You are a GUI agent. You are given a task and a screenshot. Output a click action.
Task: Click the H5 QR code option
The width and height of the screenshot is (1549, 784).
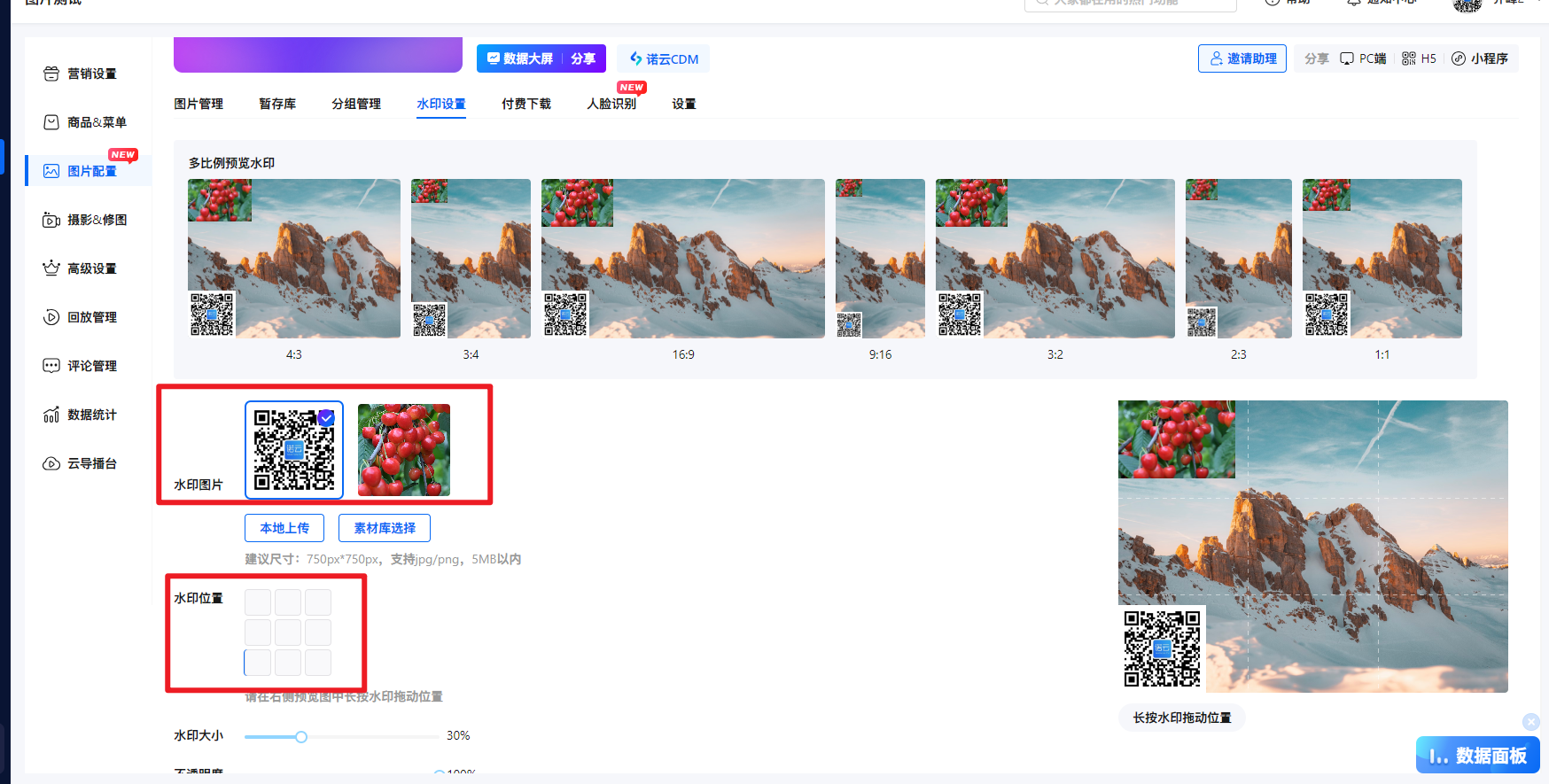coord(1419,58)
